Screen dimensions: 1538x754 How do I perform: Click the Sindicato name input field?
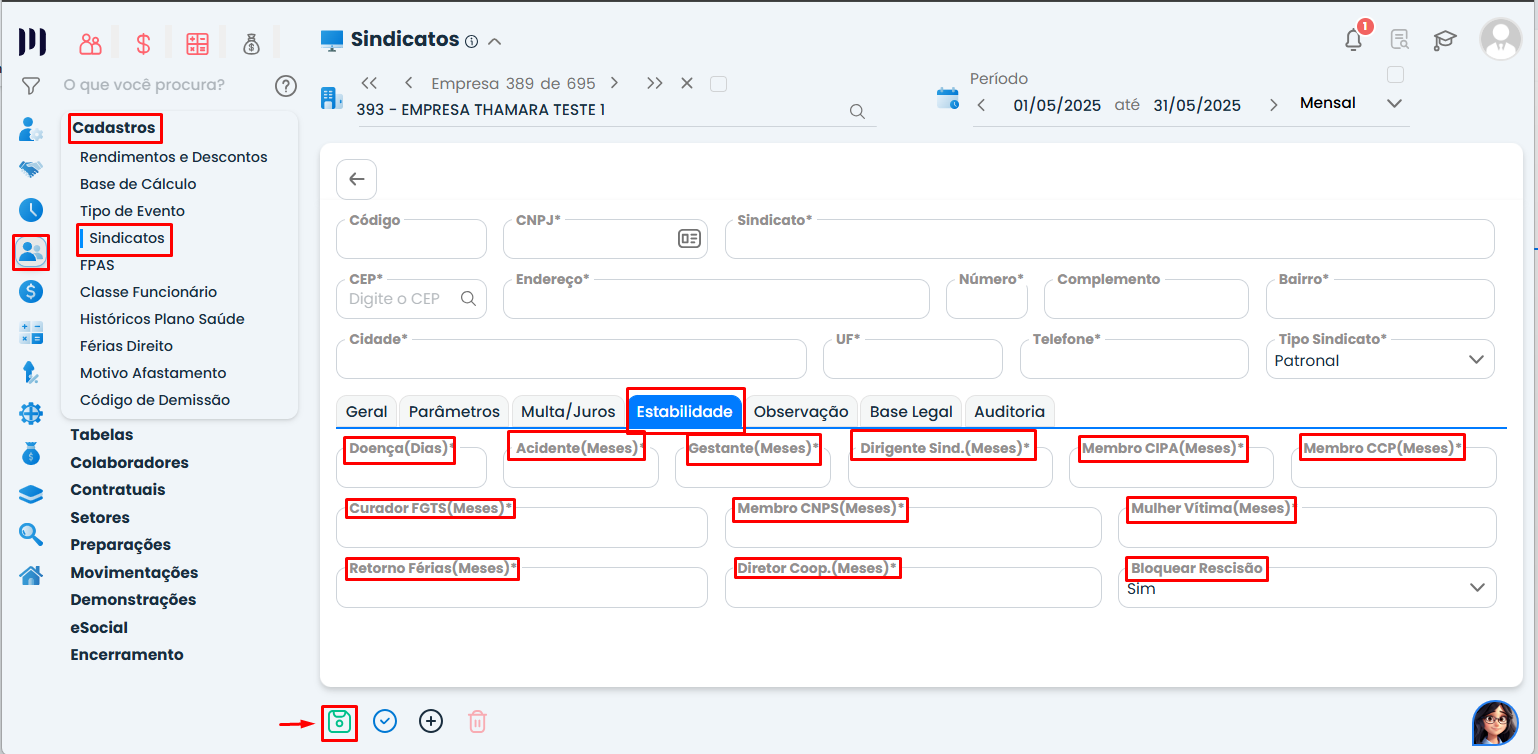[x=1110, y=239]
